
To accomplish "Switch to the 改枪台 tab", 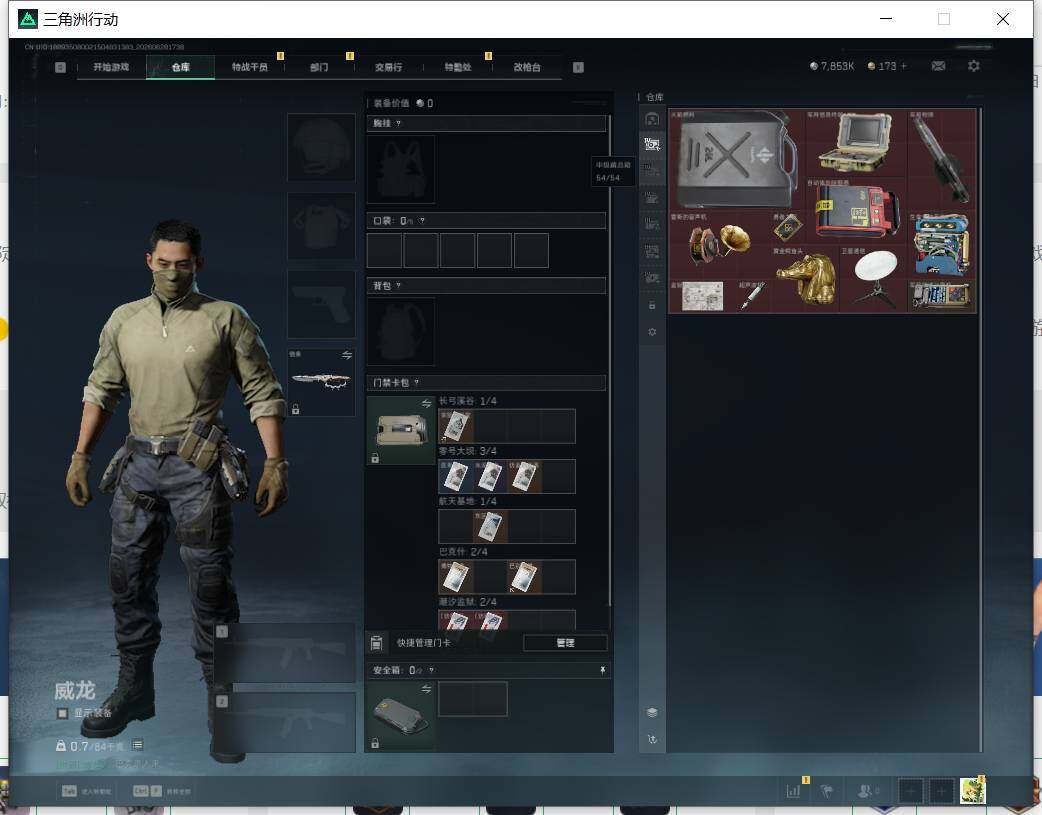I will coord(526,67).
